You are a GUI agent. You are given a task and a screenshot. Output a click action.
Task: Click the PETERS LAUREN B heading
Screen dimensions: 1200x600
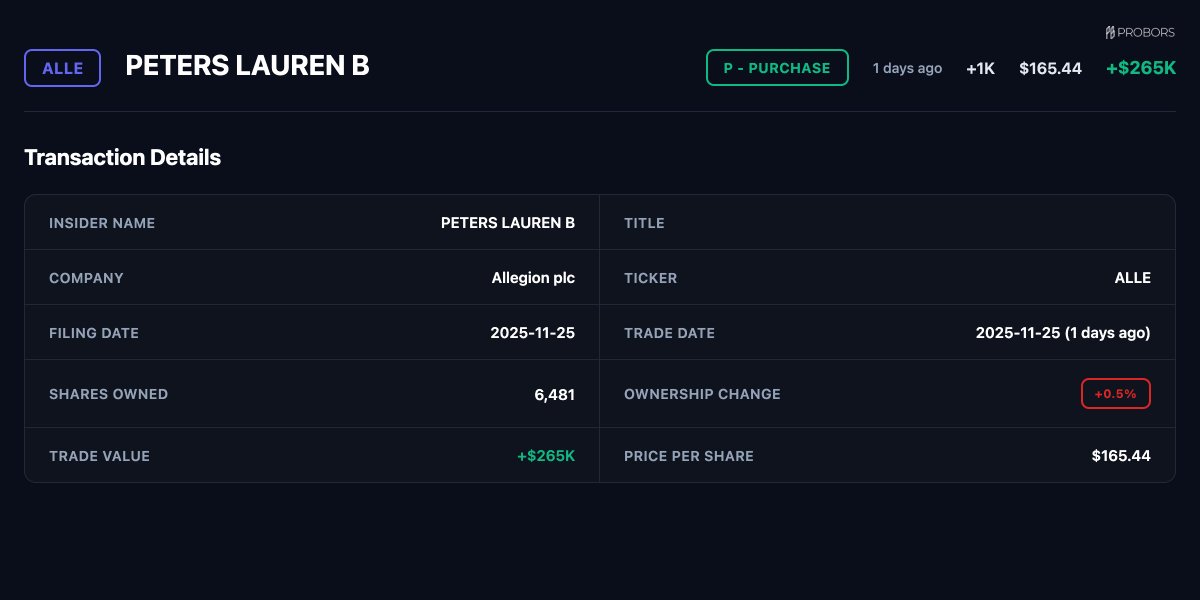coord(247,66)
